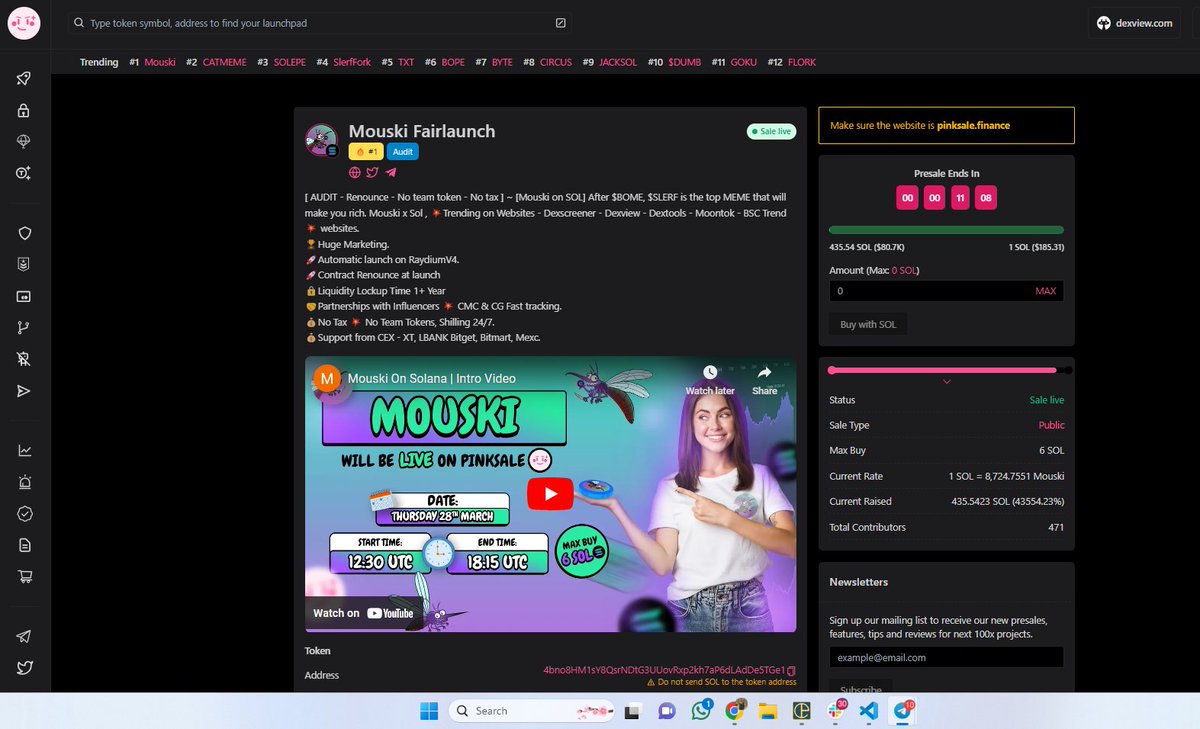Open Chrome from the taskbar
Image resolution: width=1200 pixels, height=729 pixels.
735,711
